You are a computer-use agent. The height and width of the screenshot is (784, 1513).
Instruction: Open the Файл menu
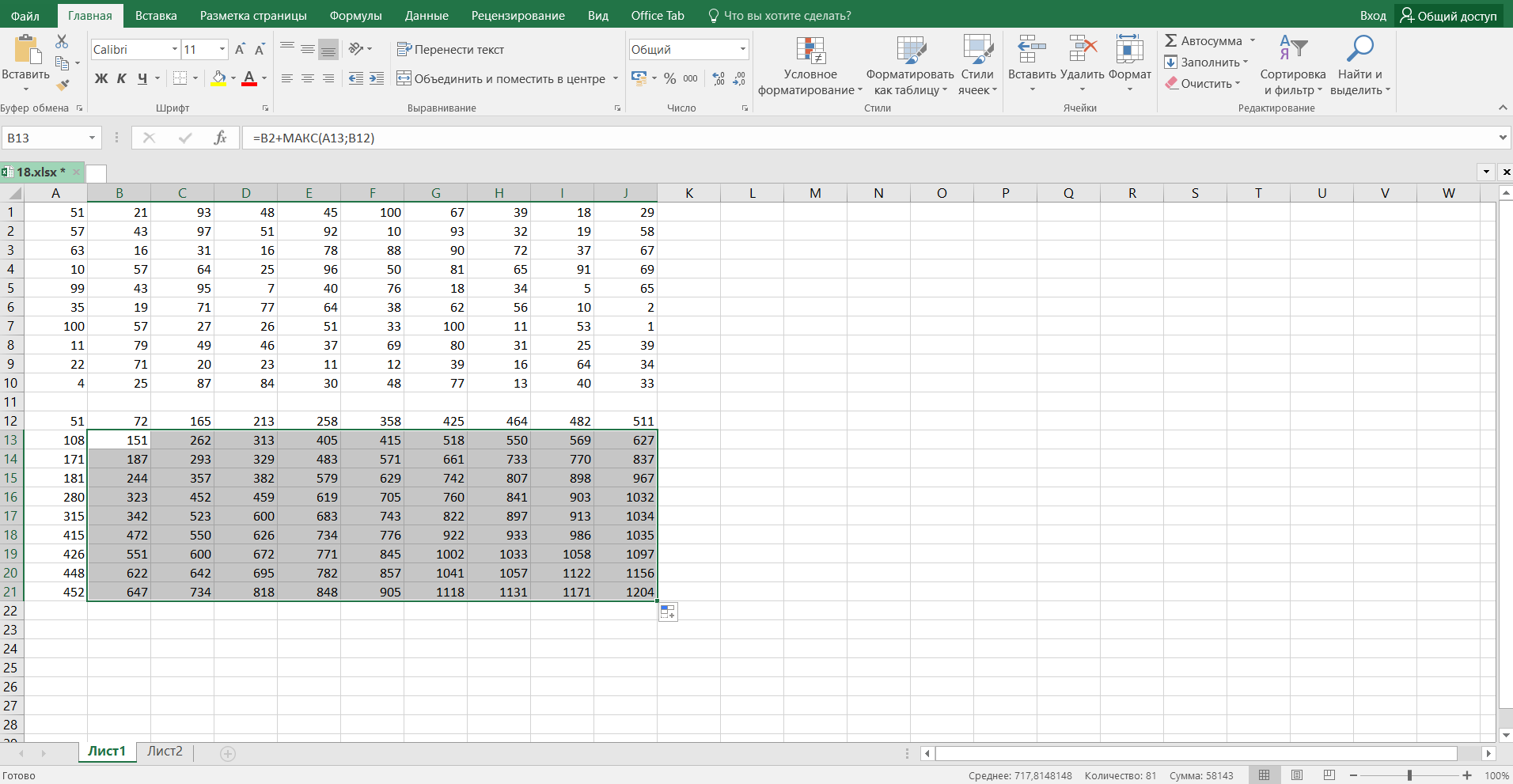(x=25, y=15)
